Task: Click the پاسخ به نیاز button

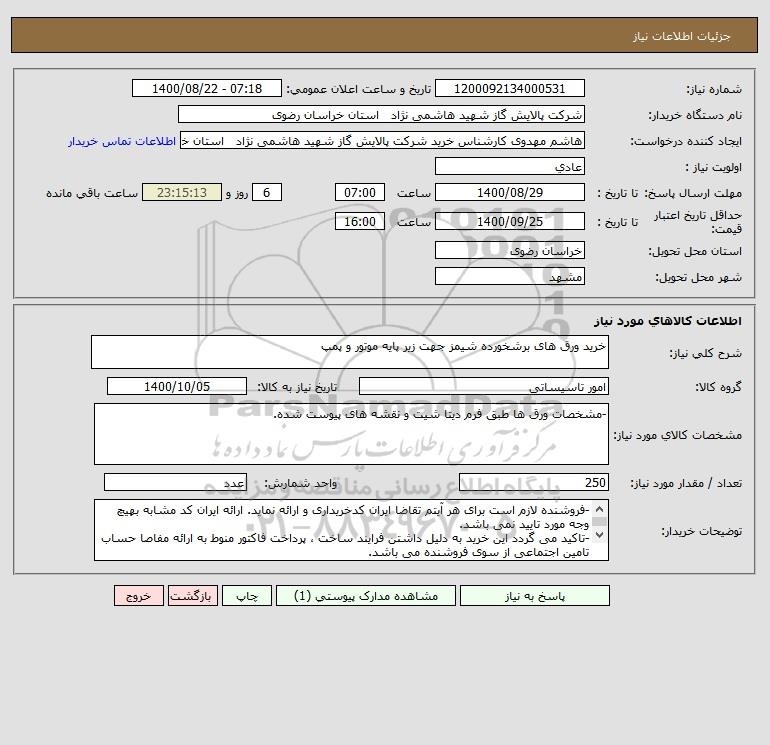Action: click(535, 596)
